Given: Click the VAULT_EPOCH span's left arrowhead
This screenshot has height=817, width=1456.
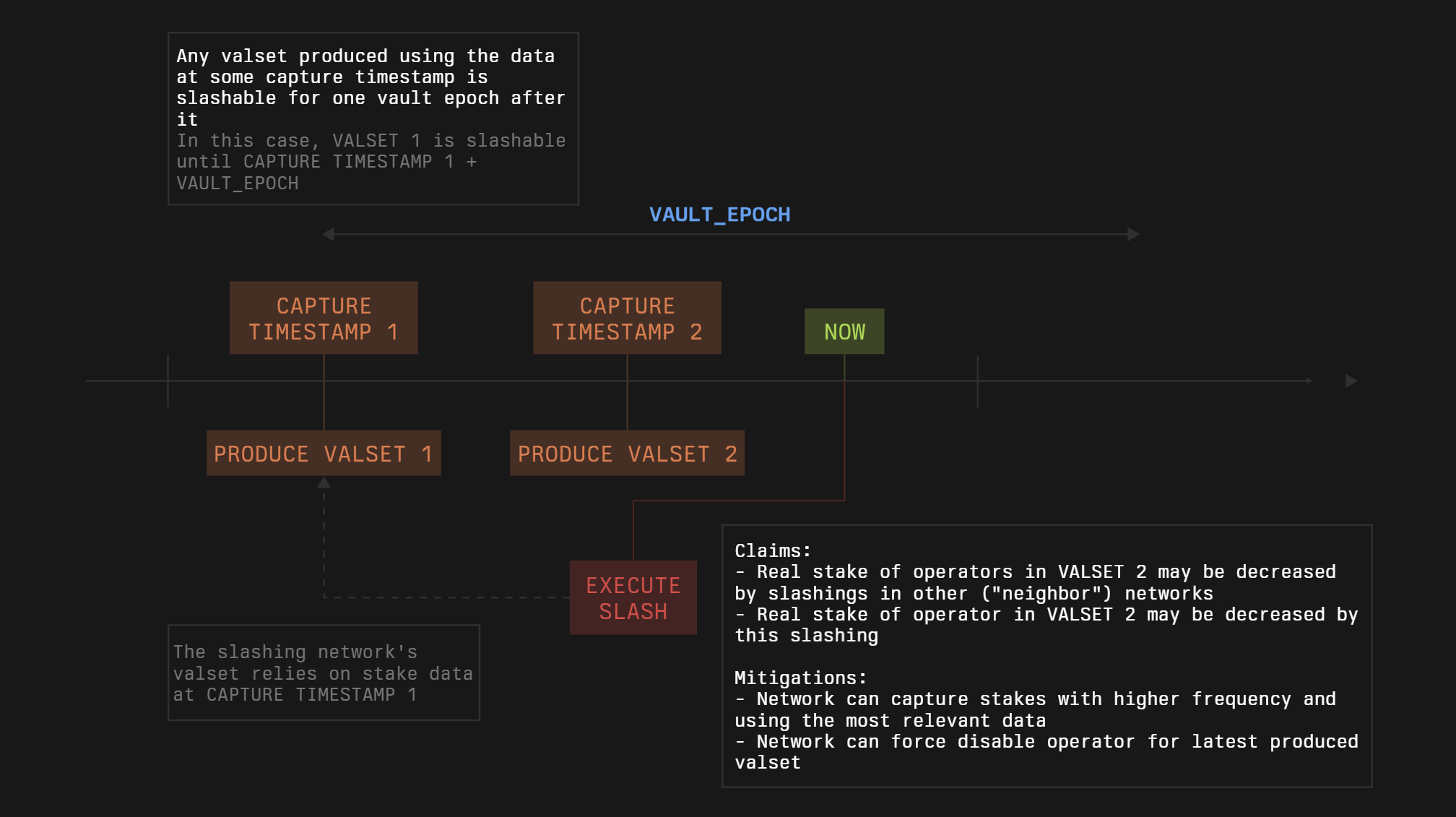Looking at the screenshot, I should click(x=329, y=234).
